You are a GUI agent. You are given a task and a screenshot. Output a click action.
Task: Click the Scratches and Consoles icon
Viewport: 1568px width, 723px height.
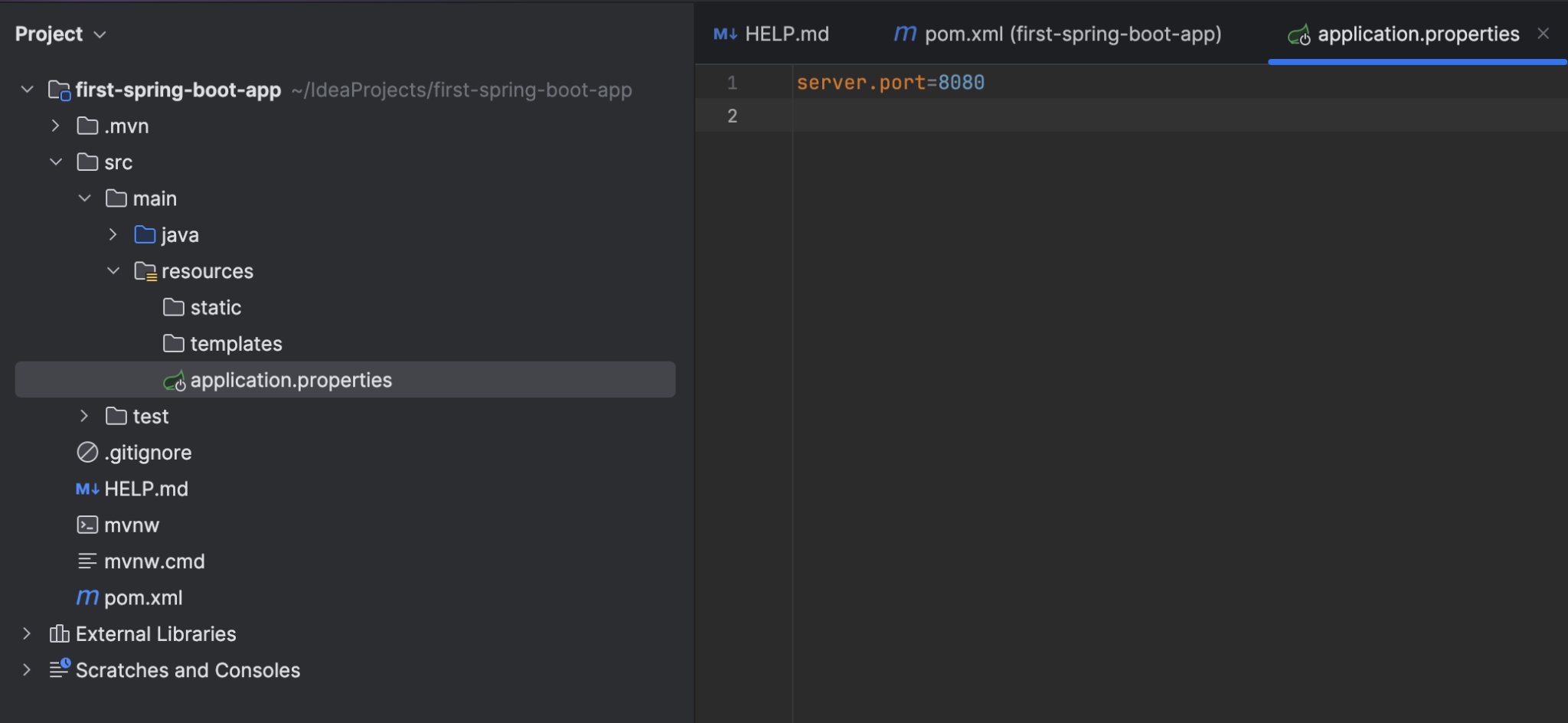coord(60,669)
